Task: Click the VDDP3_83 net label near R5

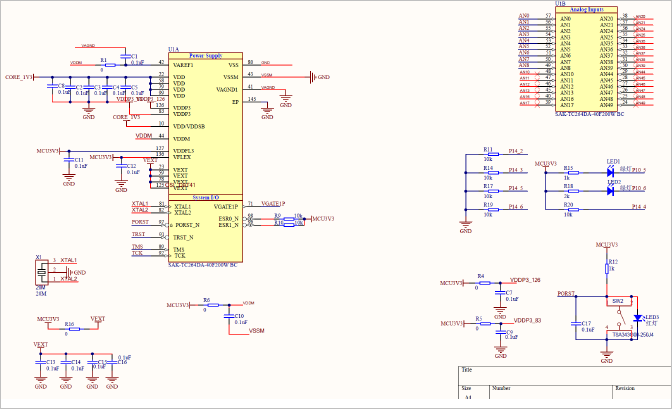Action: [527, 320]
